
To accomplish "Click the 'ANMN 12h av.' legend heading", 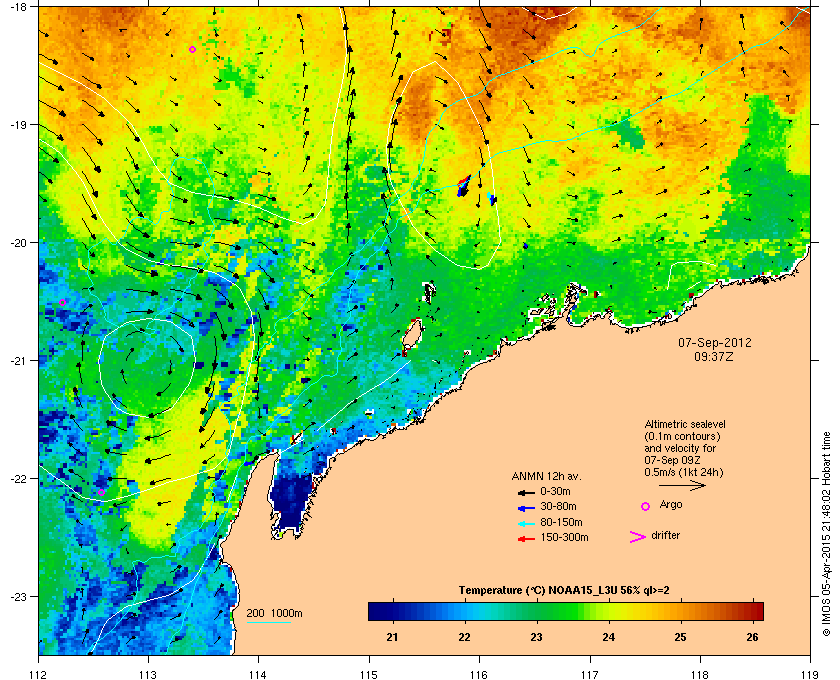I will click(546, 476).
